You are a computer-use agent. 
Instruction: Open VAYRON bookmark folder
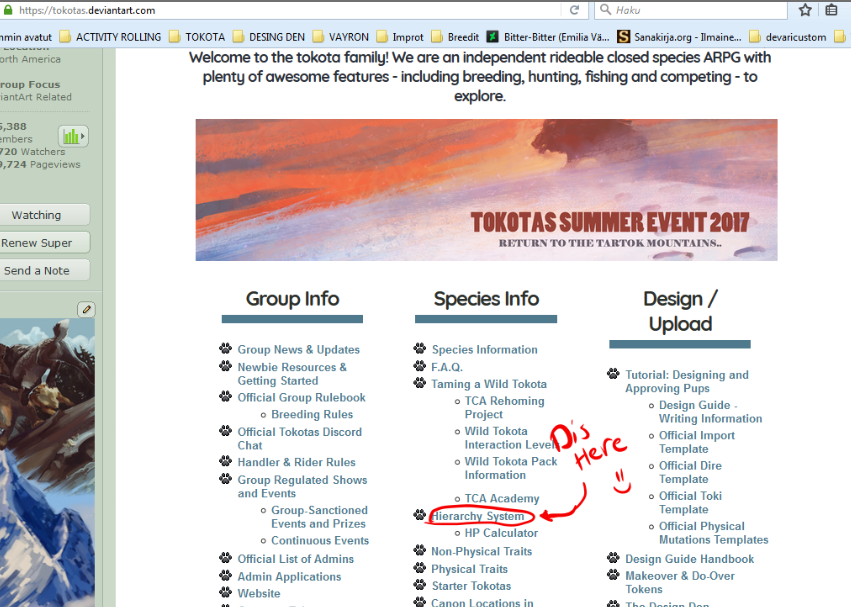[340, 37]
